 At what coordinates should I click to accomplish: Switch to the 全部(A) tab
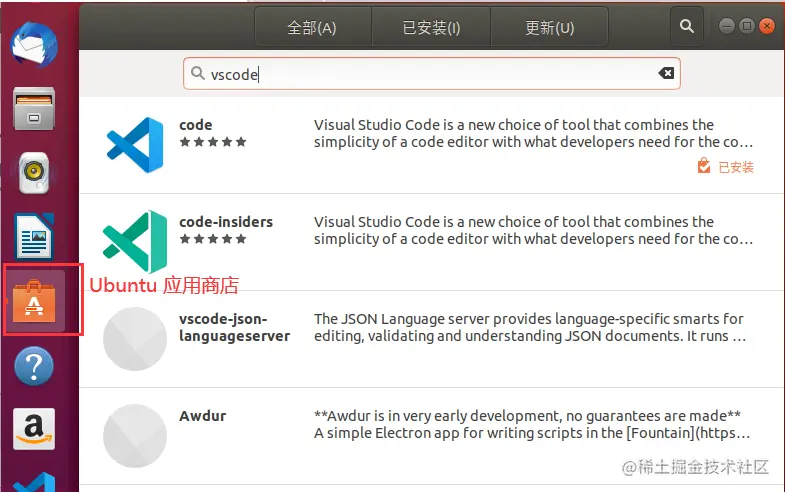[x=312, y=28]
